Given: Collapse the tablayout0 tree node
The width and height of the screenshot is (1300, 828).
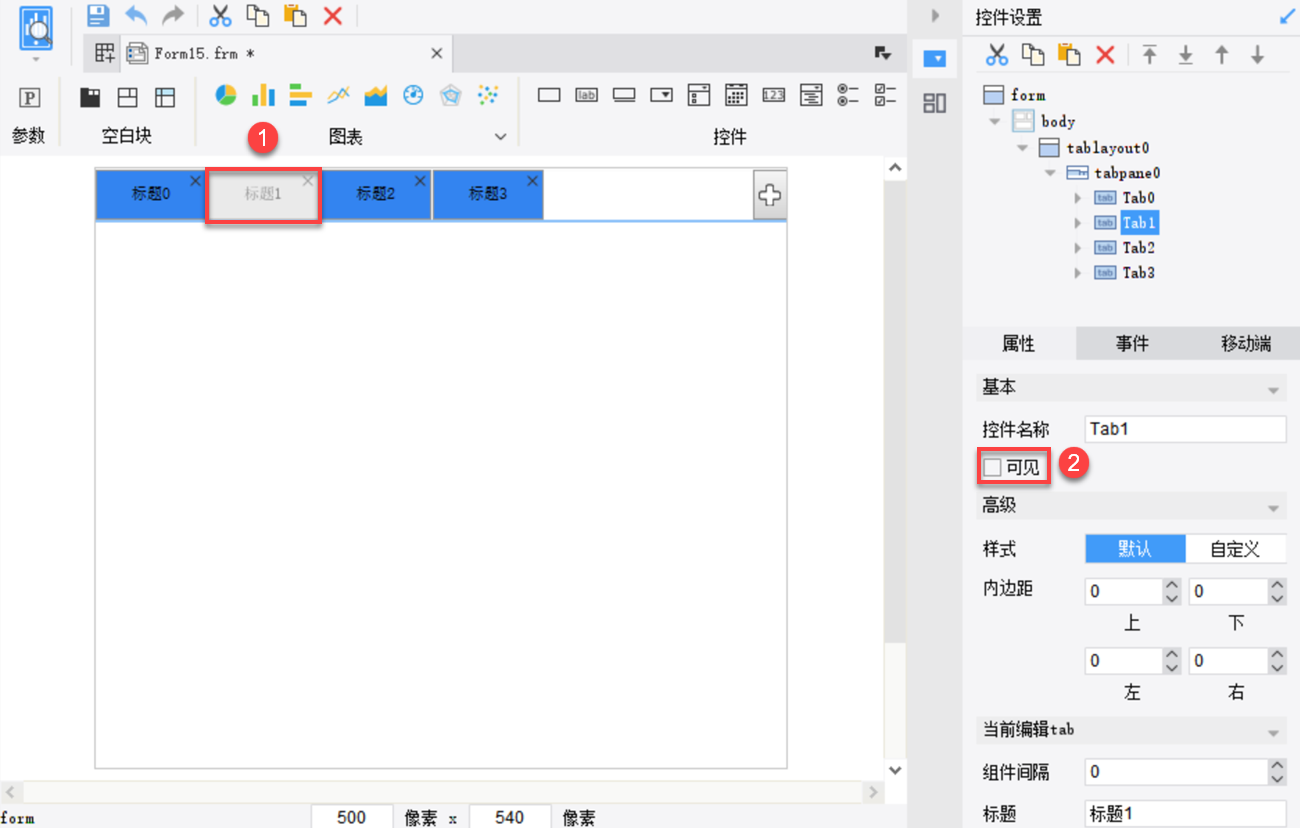Looking at the screenshot, I should tap(1023, 148).
